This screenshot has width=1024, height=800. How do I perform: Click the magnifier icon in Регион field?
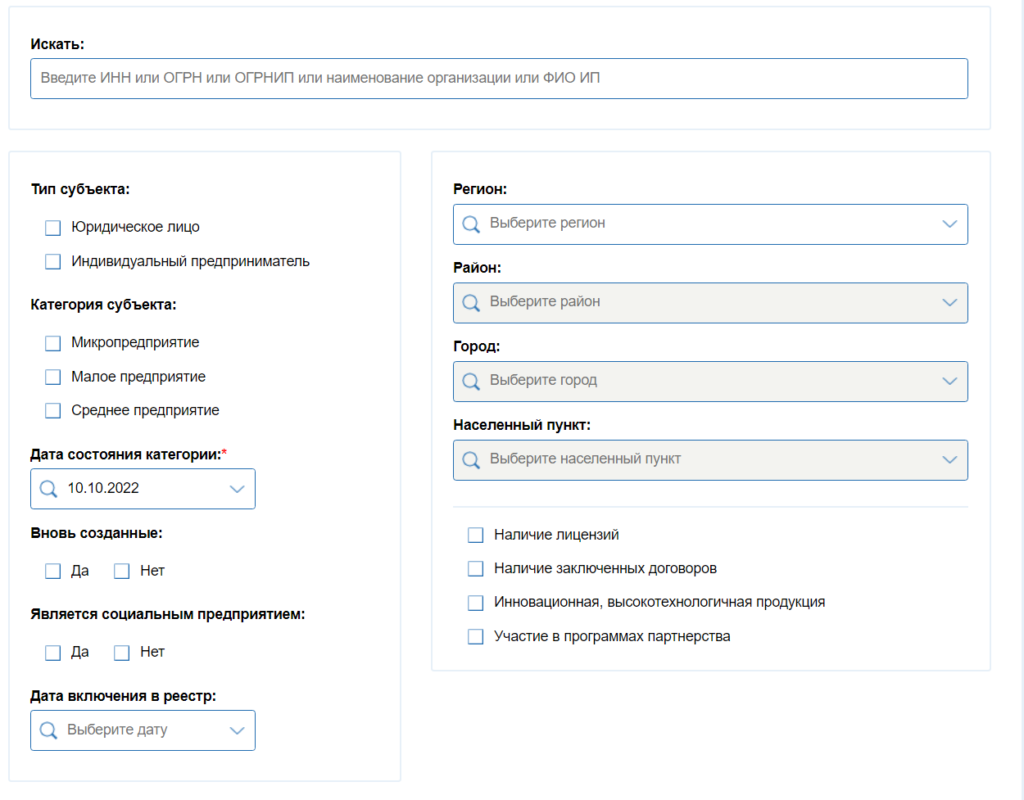point(471,224)
